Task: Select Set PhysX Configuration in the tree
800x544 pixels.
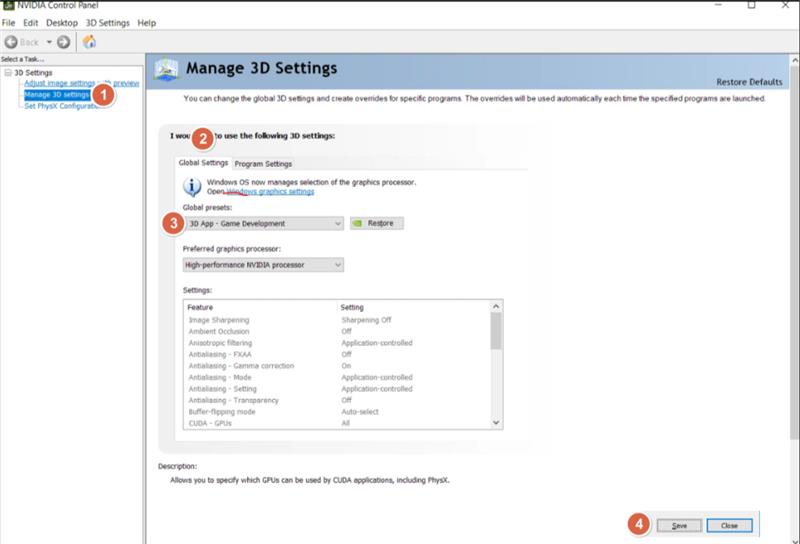Action: (x=60, y=106)
